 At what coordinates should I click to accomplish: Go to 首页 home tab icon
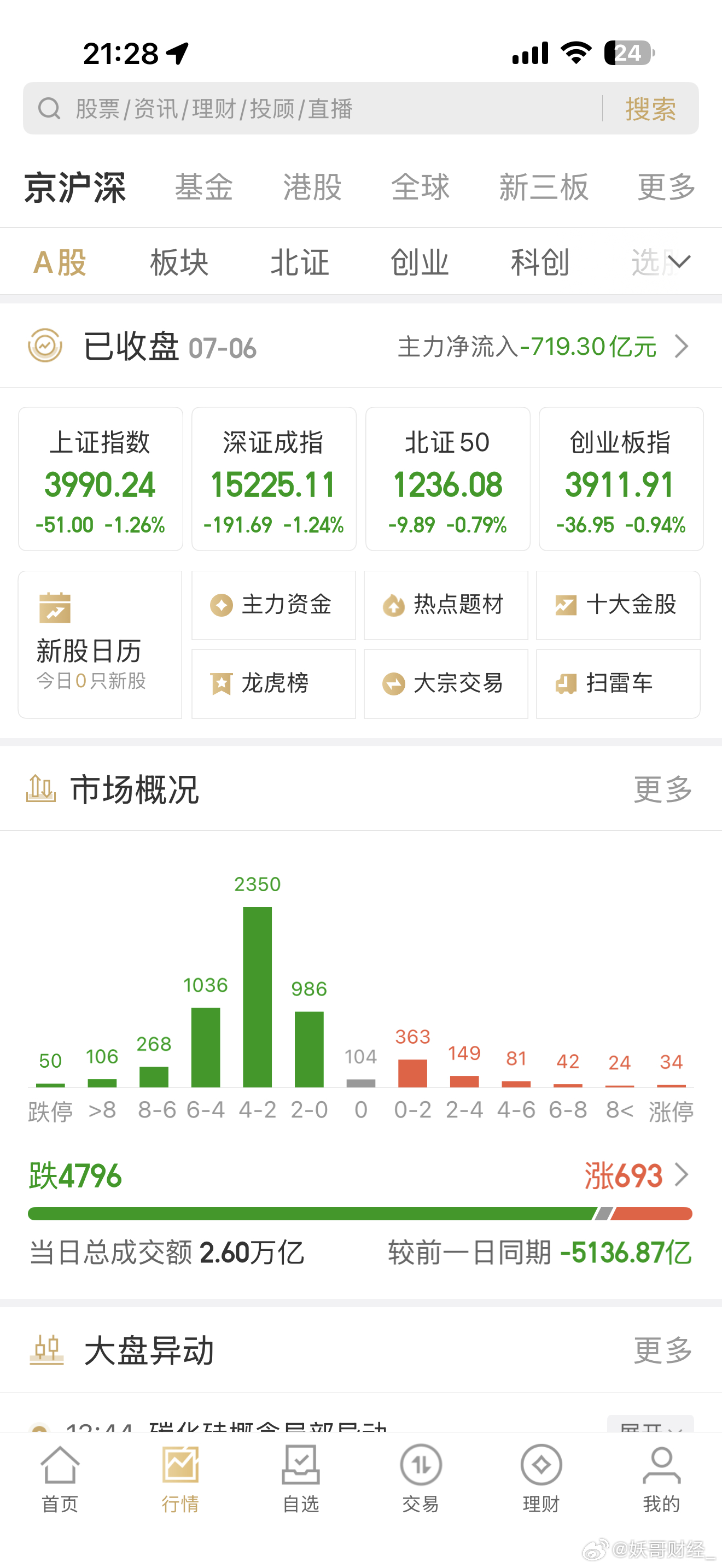tap(60, 1465)
